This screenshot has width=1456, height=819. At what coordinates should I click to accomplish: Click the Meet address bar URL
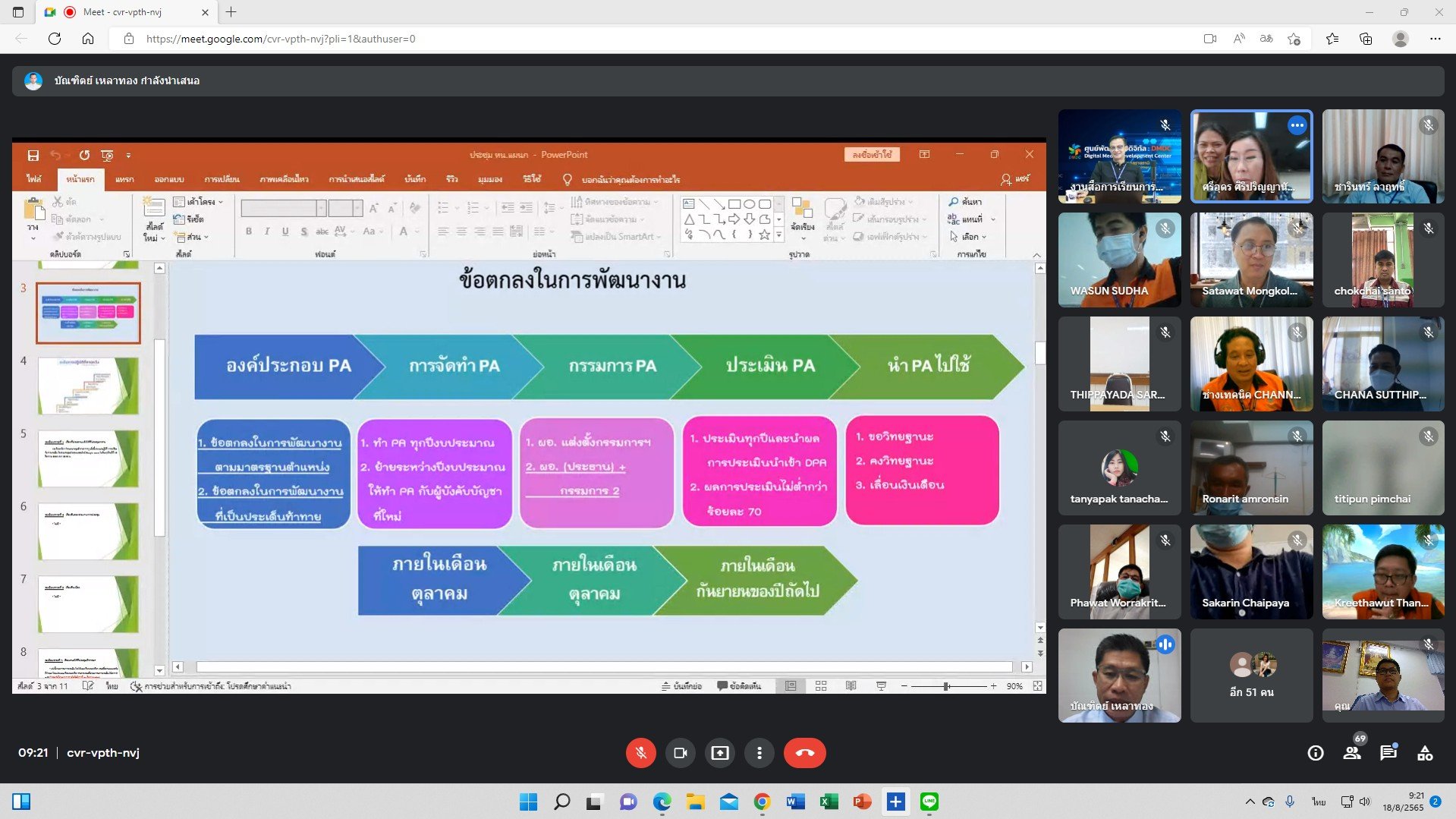coord(281,39)
